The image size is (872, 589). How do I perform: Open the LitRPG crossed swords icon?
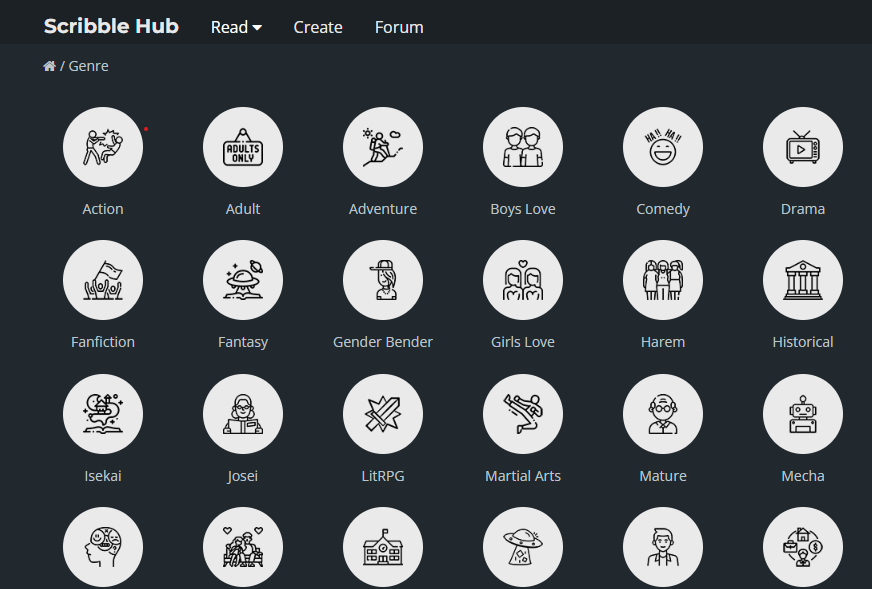tap(383, 415)
